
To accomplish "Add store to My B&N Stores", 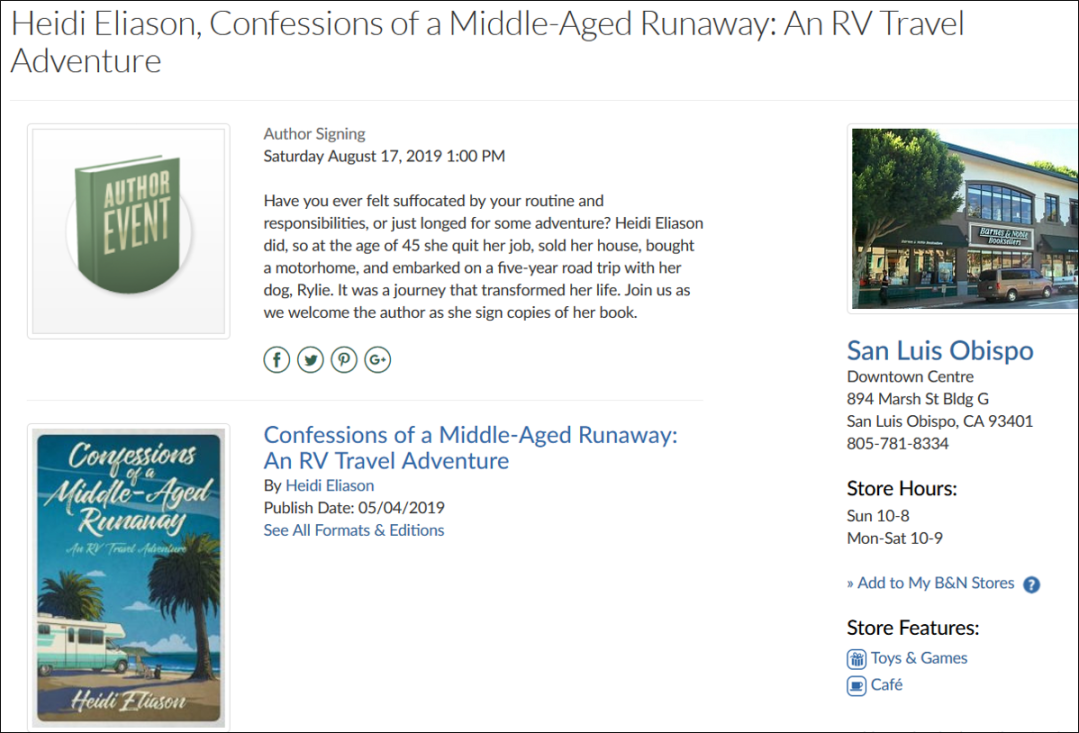I will (x=935, y=583).
